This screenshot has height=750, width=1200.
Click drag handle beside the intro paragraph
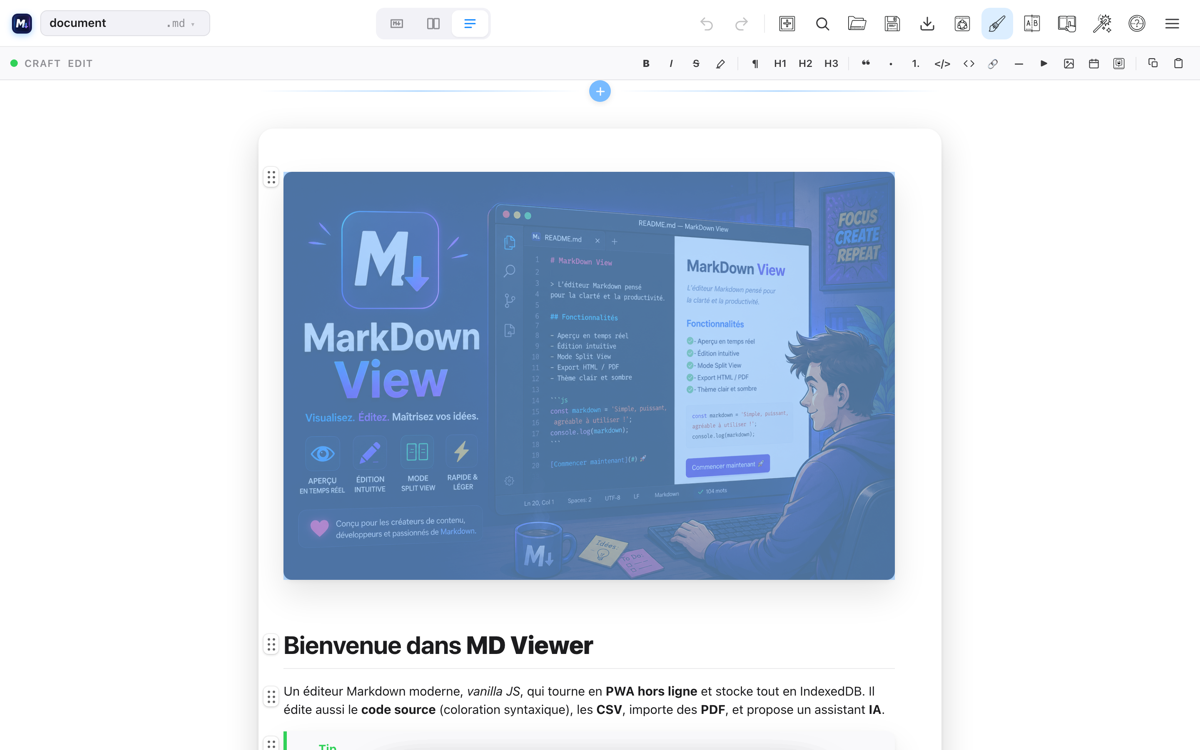point(271,697)
